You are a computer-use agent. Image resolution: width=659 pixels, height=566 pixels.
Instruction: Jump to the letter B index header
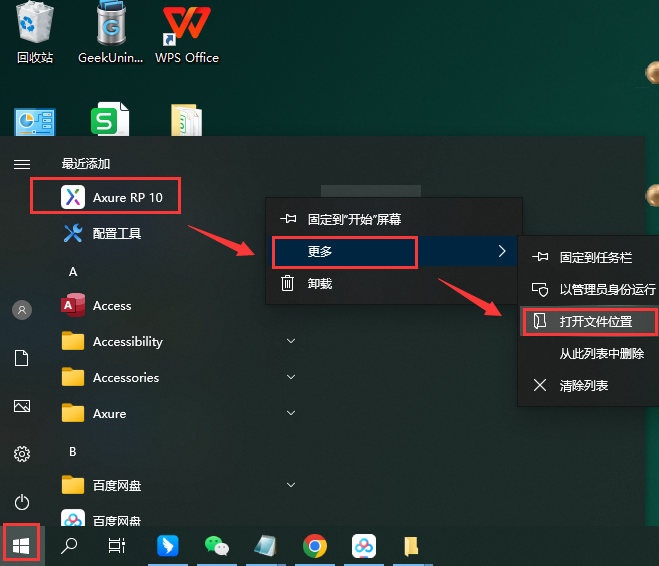click(73, 452)
